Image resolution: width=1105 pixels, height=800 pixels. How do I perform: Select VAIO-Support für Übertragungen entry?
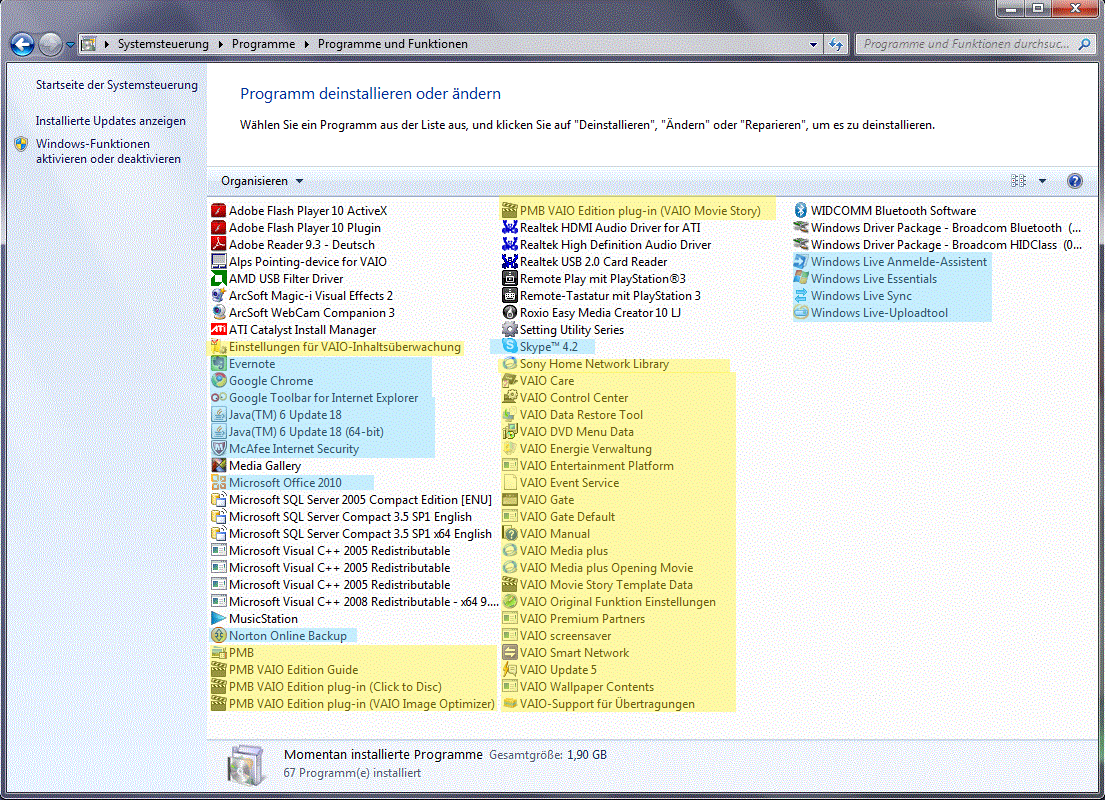point(599,704)
